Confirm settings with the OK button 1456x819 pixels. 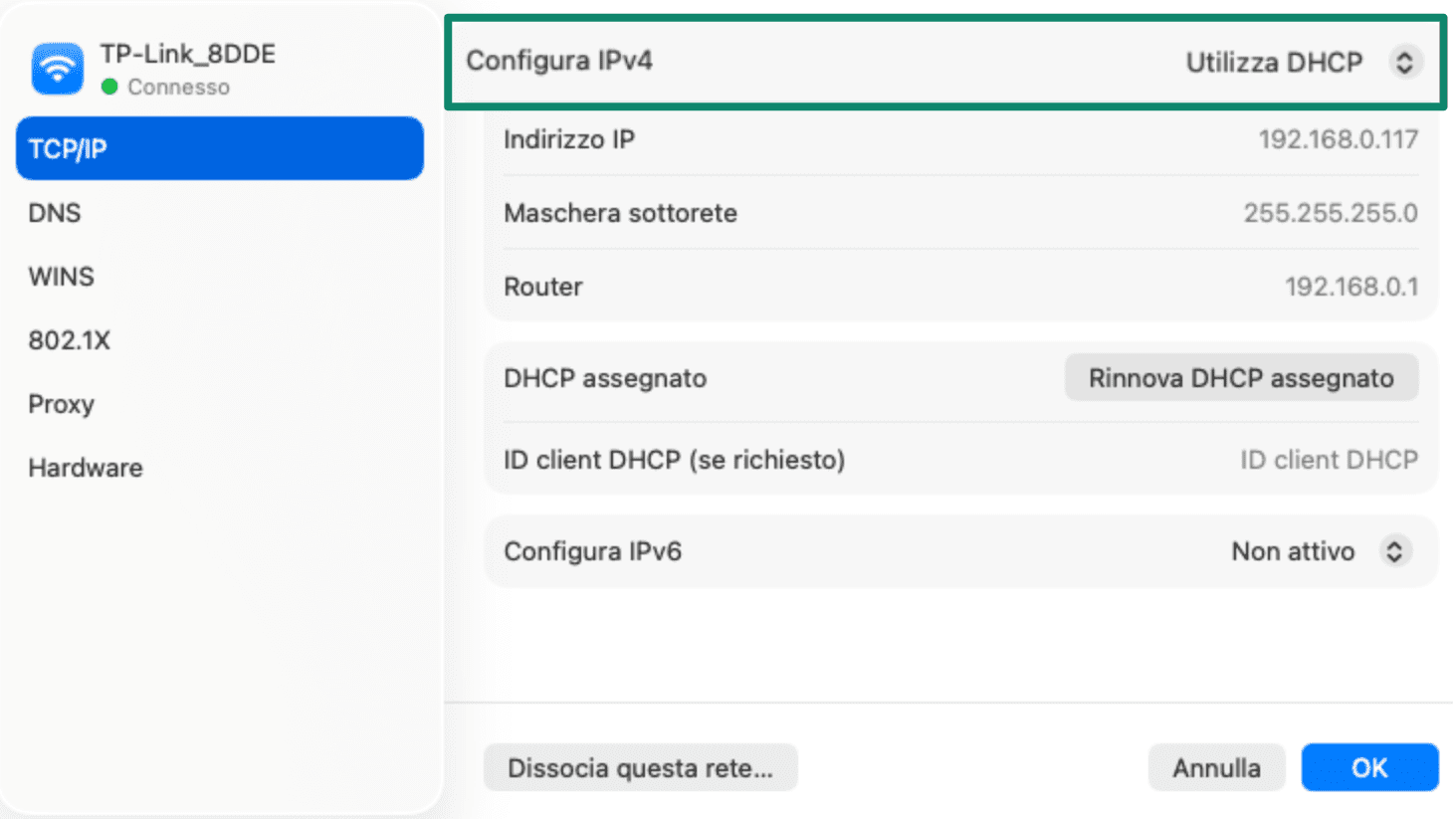(1369, 766)
